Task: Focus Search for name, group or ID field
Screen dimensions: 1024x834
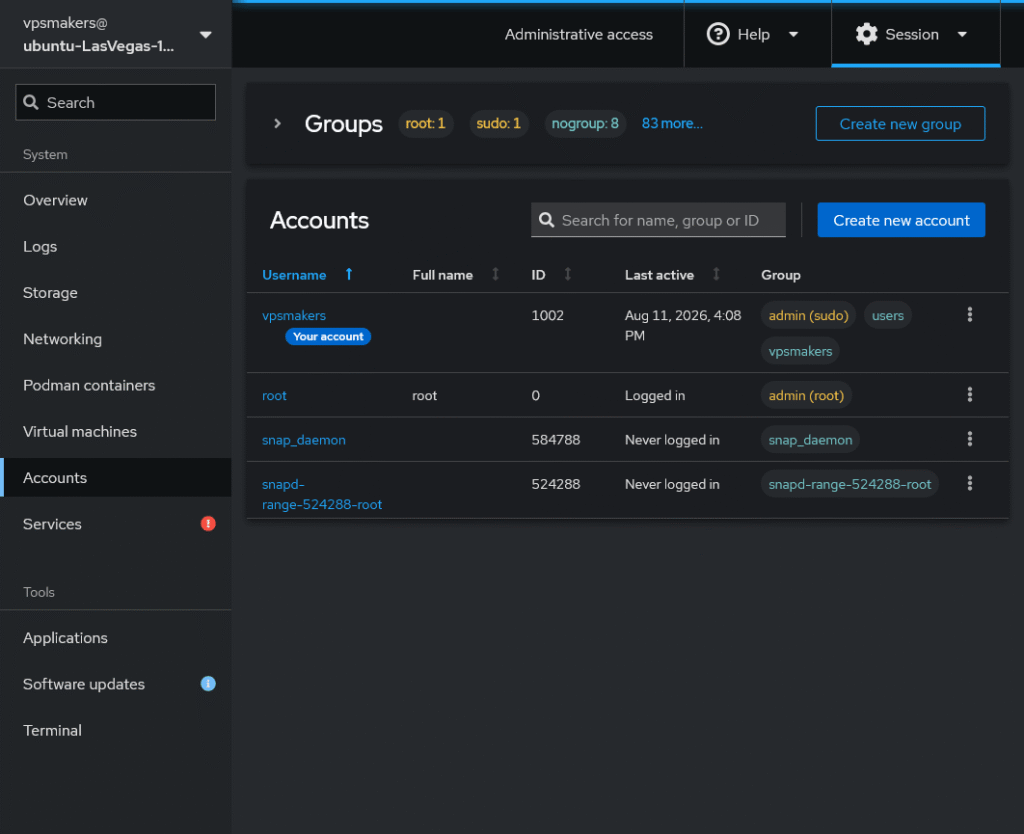Action: (658, 220)
